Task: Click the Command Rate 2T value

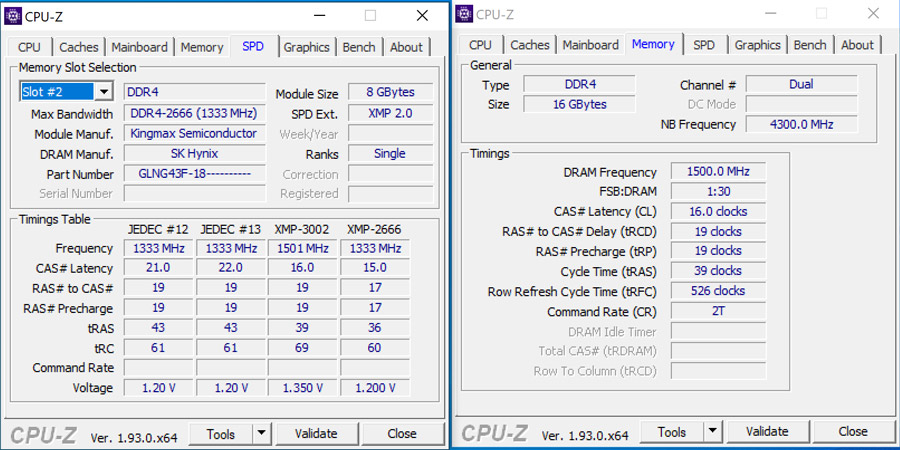Action: click(x=718, y=311)
